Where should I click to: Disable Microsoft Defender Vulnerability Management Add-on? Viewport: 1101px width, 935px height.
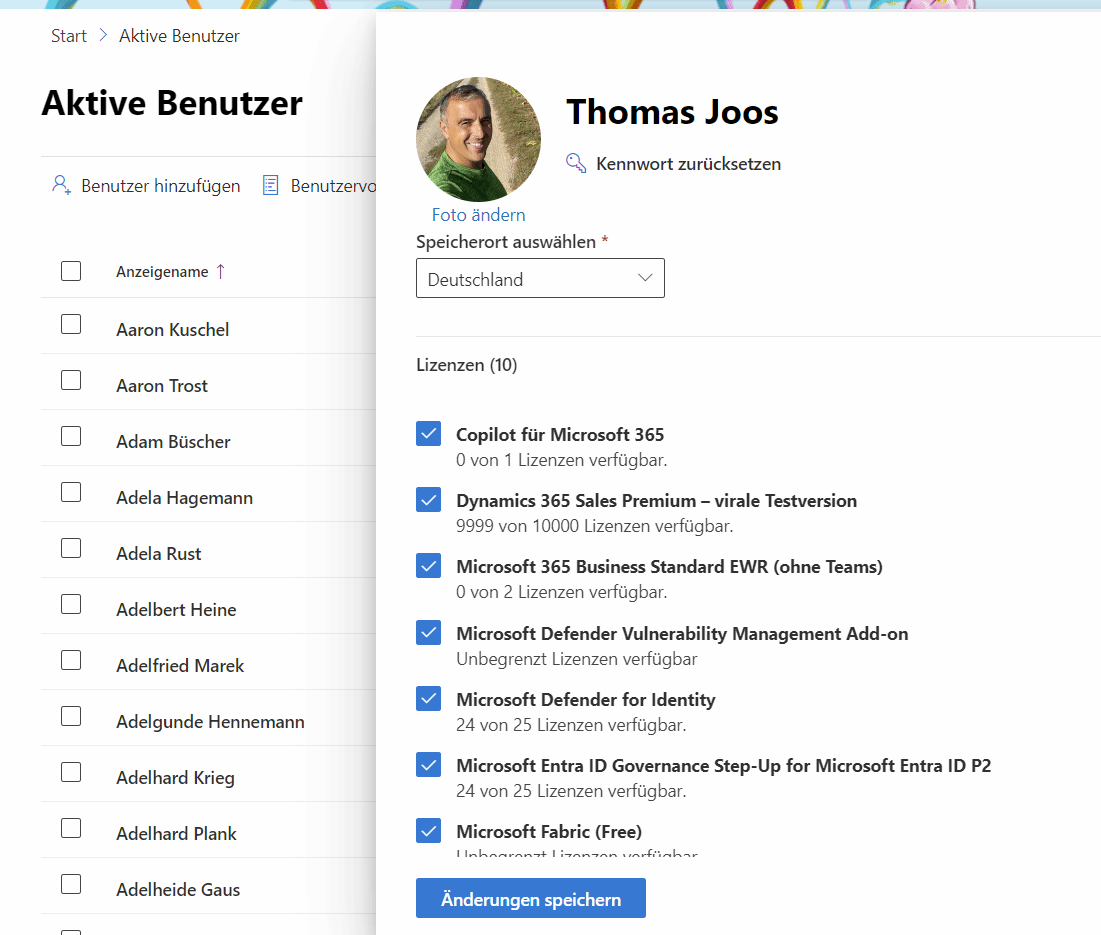(428, 632)
